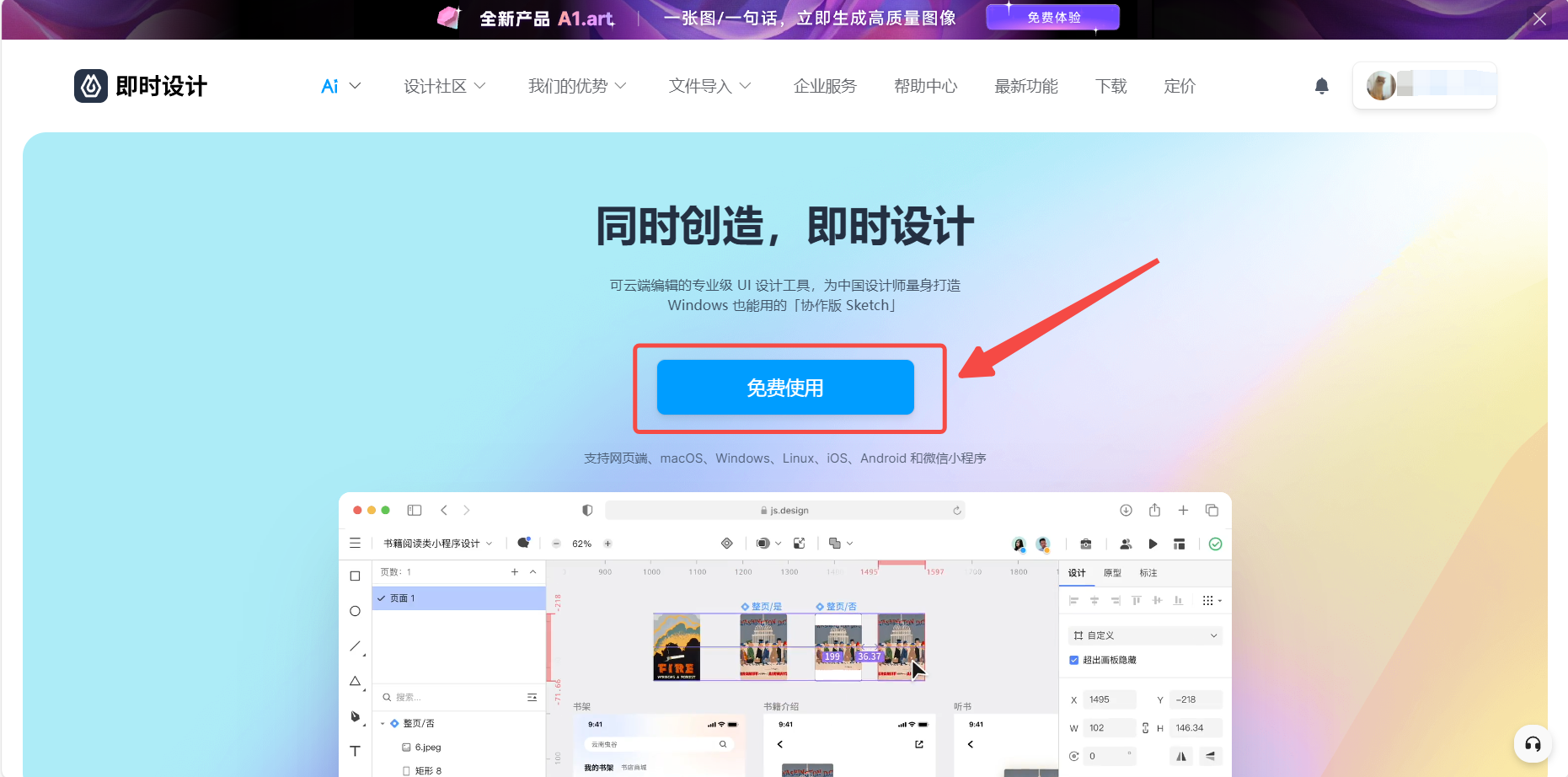Select the line tool in preview
1568x777 pixels.
point(356,646)
